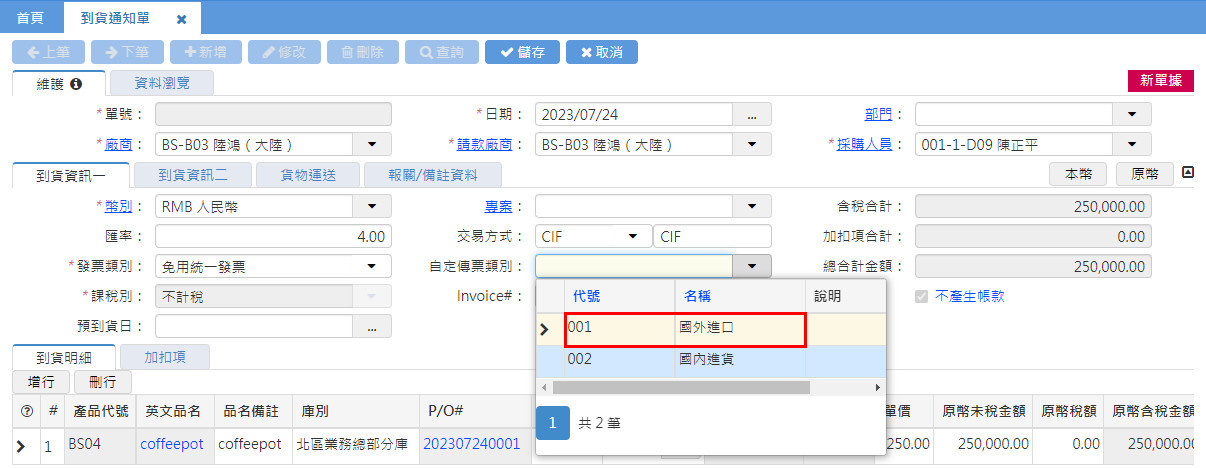The width and height of the screenshot is (1206, 468).
Task: Click the 本幣 button
Action: click(1078, 174)
